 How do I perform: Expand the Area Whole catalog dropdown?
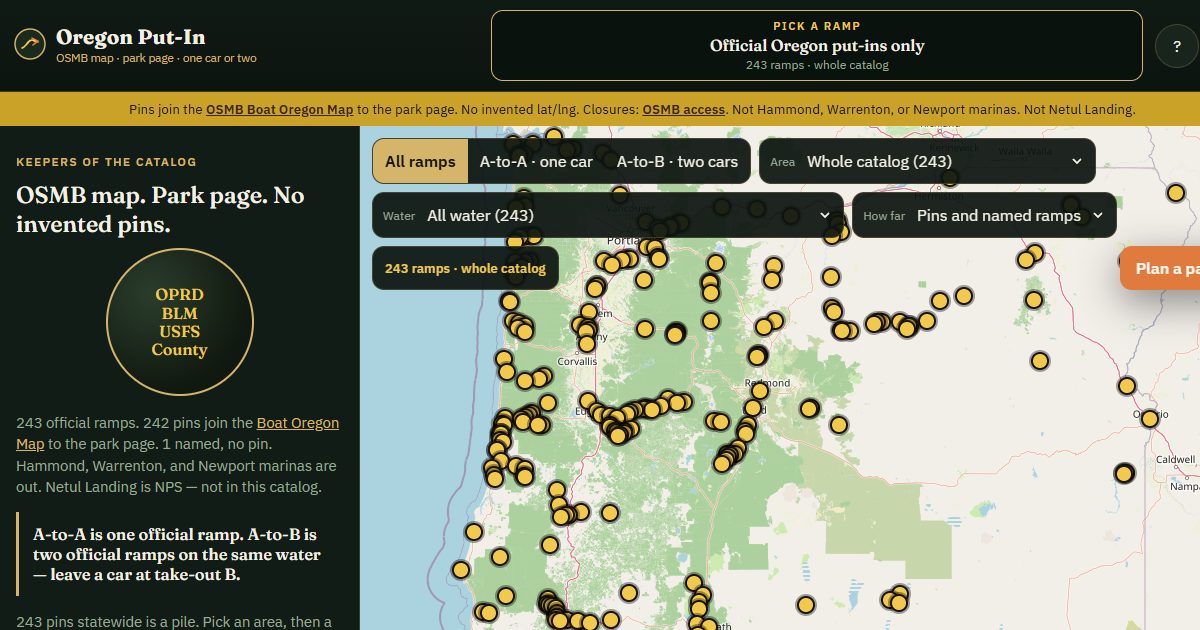927,161
